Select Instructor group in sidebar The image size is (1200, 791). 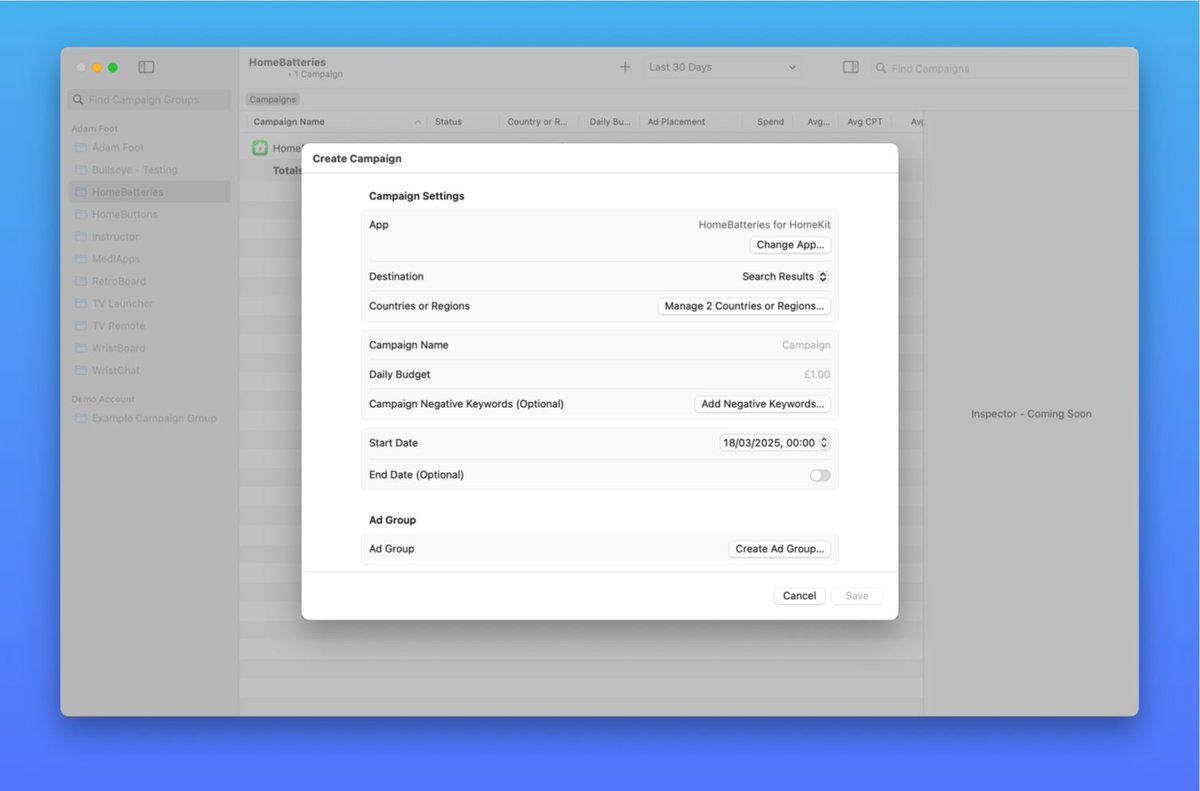149,237
